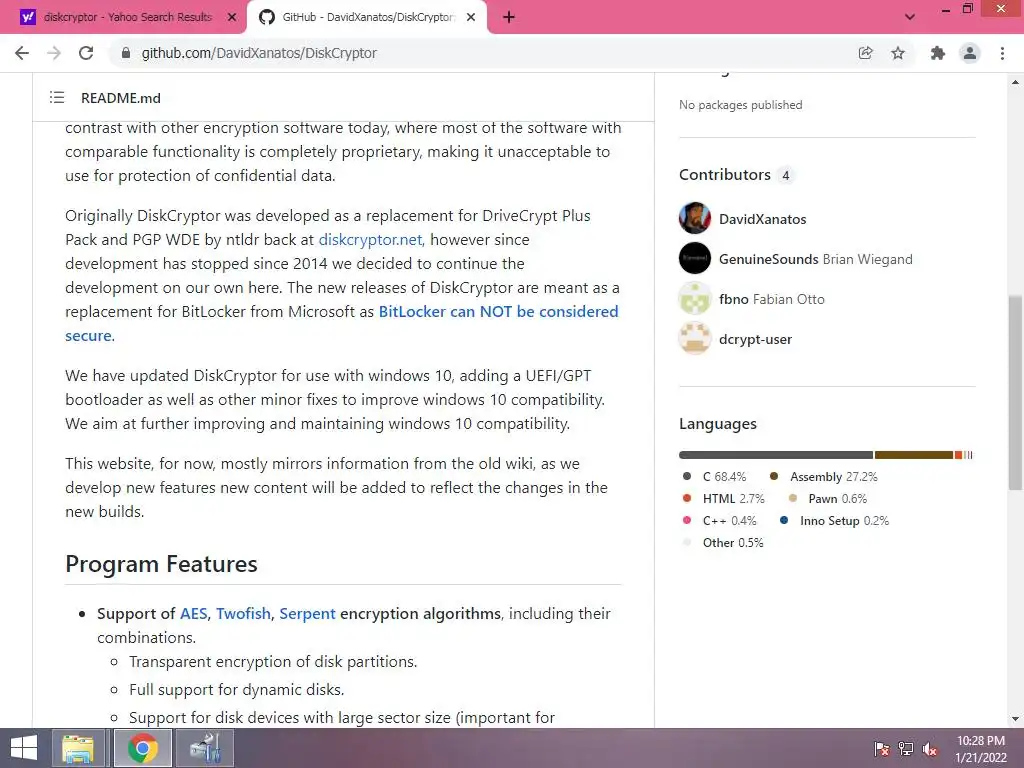Image resolution: width=1024 pixels, height=768 pixels.
Task: Open the Twofish algorithm link
Action: 243,614
